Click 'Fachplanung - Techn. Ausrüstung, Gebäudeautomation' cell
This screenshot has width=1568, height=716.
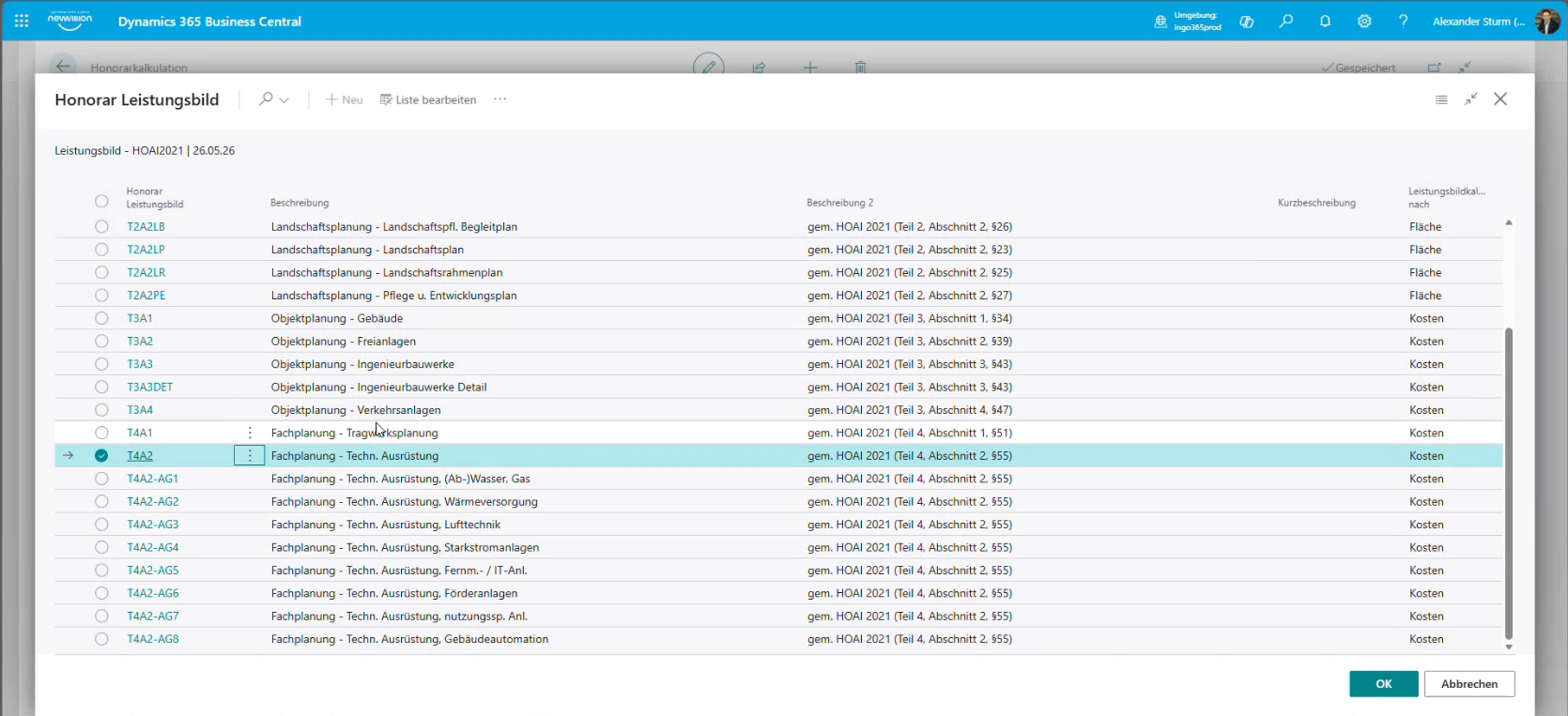(x=410, y=639)
